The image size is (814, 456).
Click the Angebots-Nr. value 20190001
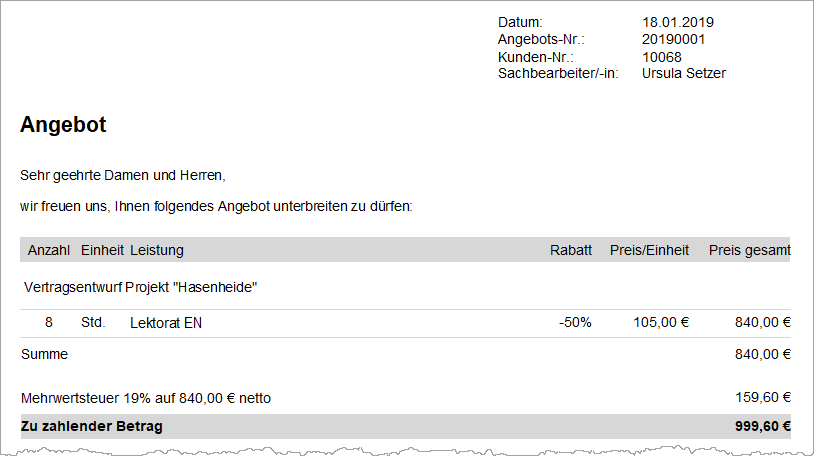(673, 39)
